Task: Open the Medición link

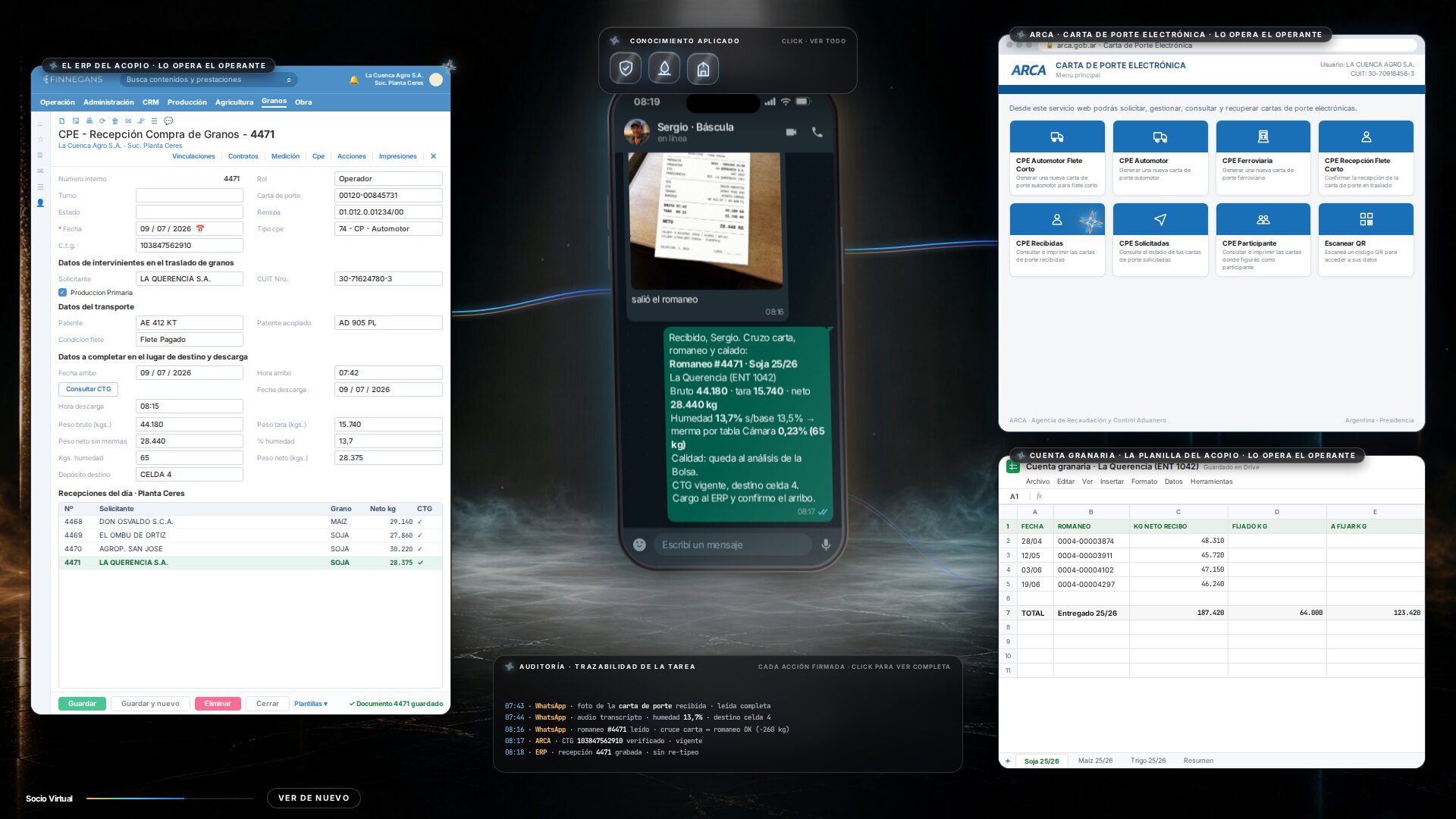Action: (285, 156)
